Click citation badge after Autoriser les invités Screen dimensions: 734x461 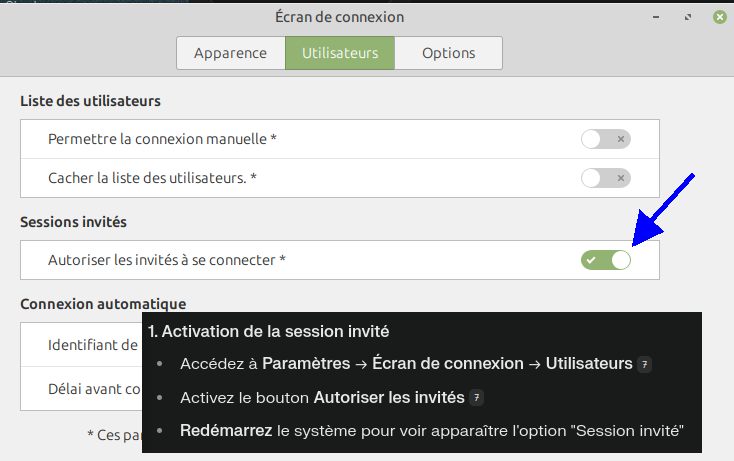tap(477, 398)
